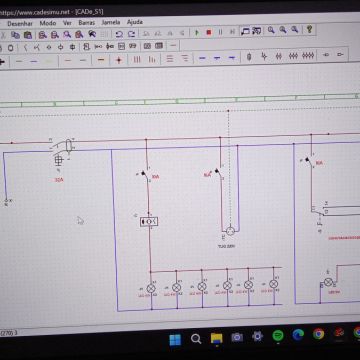Viewport: 360px width, 360px height.
Task: Select the fuse component icon
Action: (249, 57)
